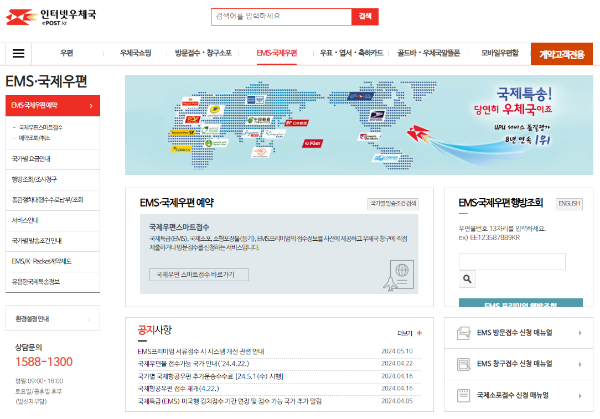The width and height of the screenshot is (600, 419).
Task: Expand EMS 방문접수 신청 매뉴얼 arrow
Action: 580,333
